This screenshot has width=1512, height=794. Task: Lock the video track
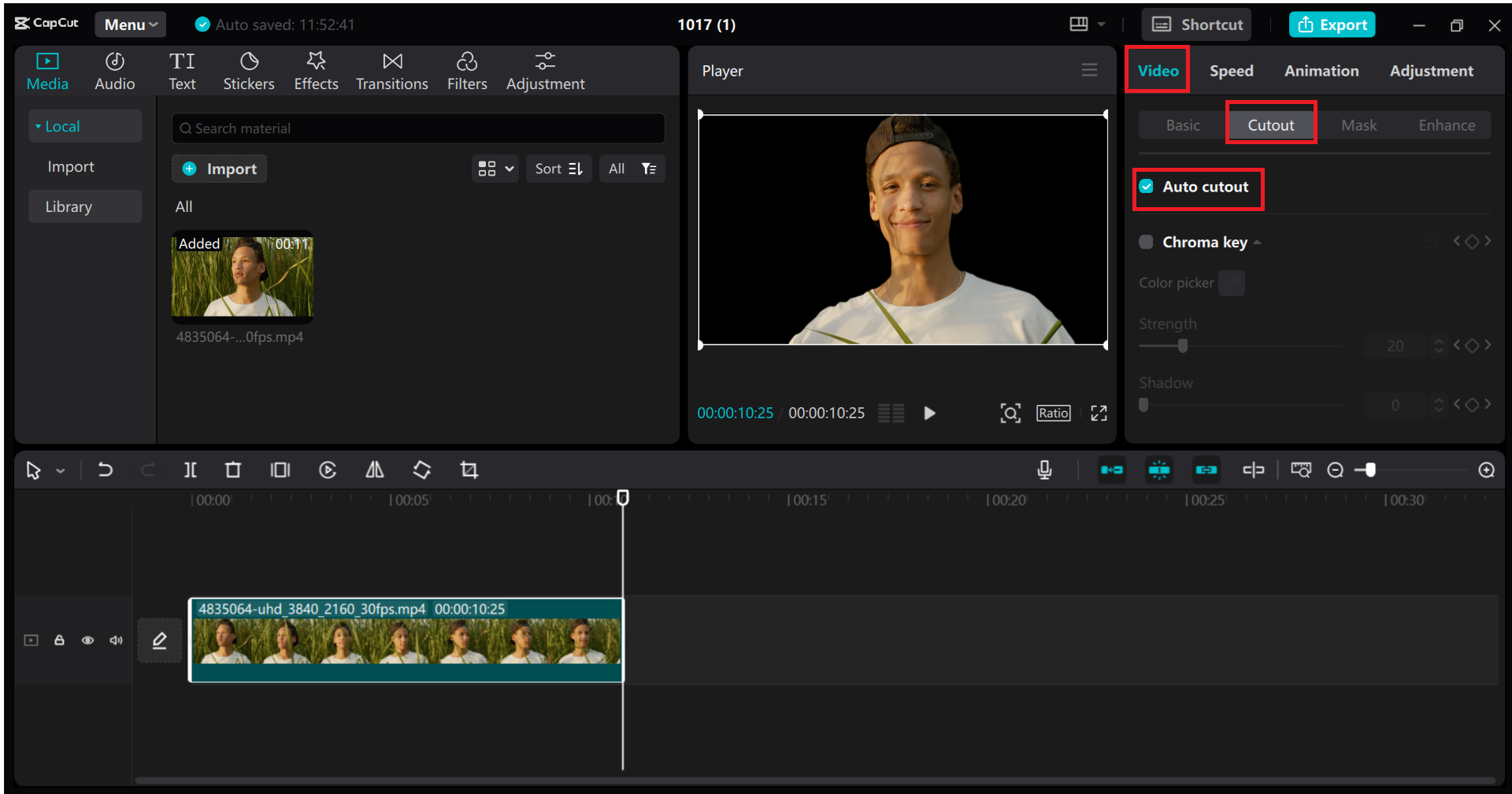(59, 640)
